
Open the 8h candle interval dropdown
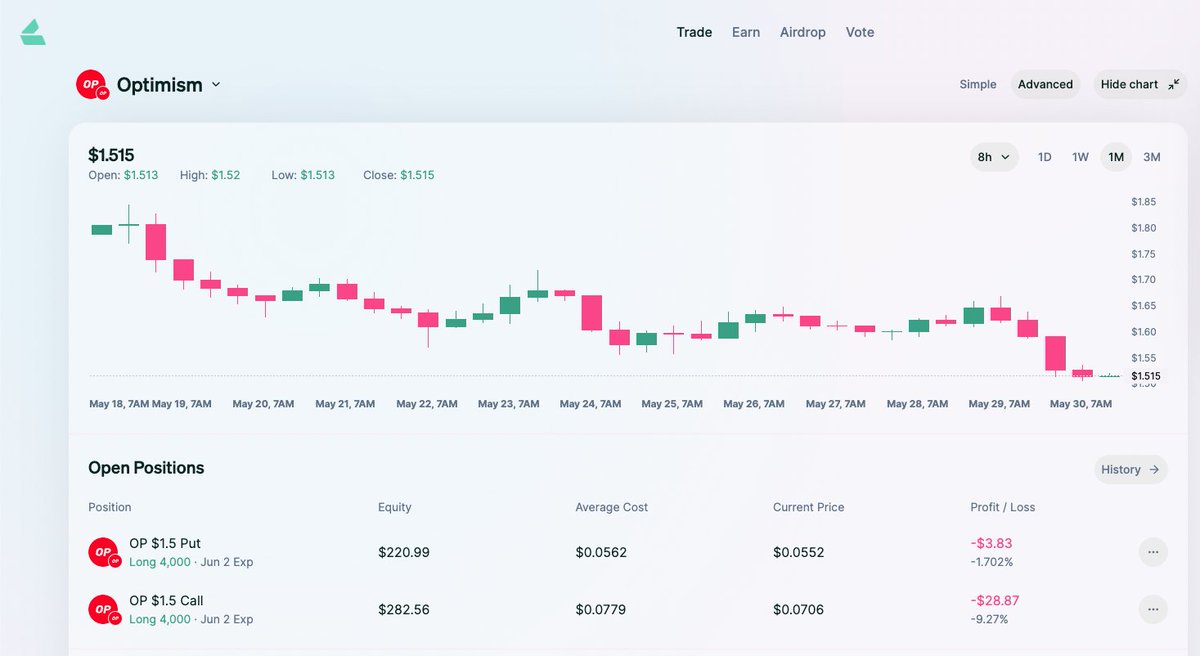tap(993, 157)
